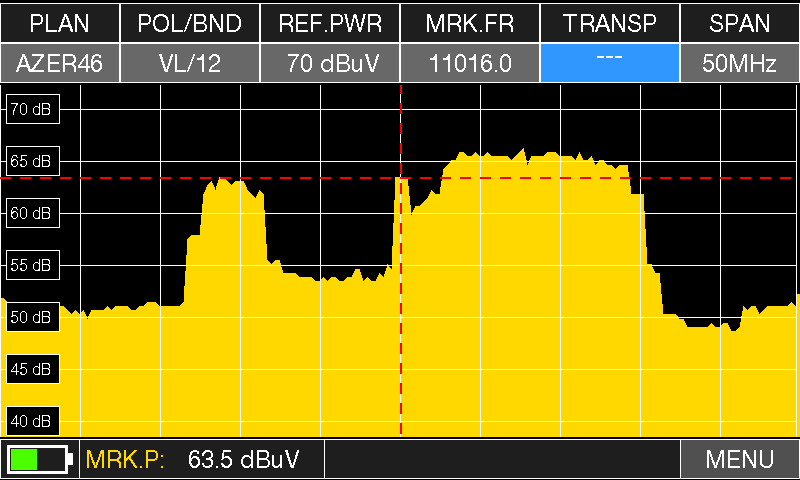This screenshot has height=480, width=800.
Task: Select the REF.PWR header cell
Action: [330, 23]
